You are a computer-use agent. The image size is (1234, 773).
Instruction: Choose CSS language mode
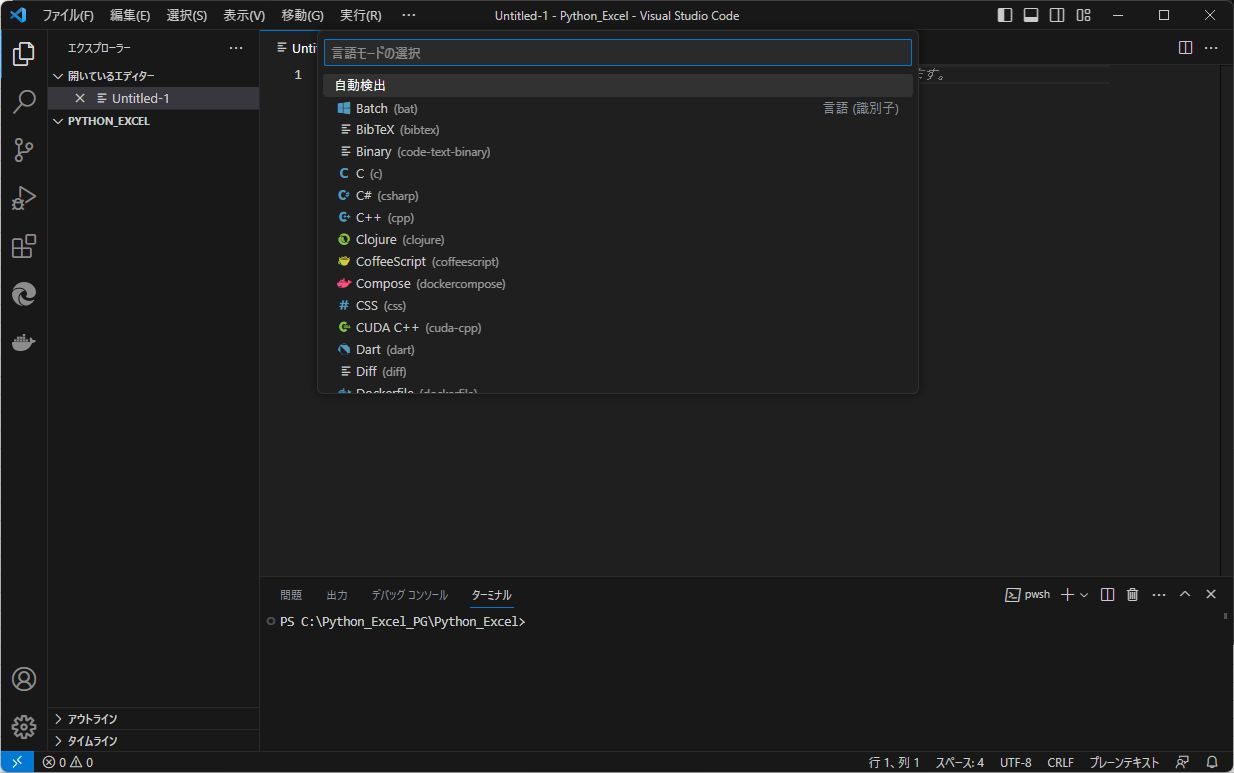[618, 306]
